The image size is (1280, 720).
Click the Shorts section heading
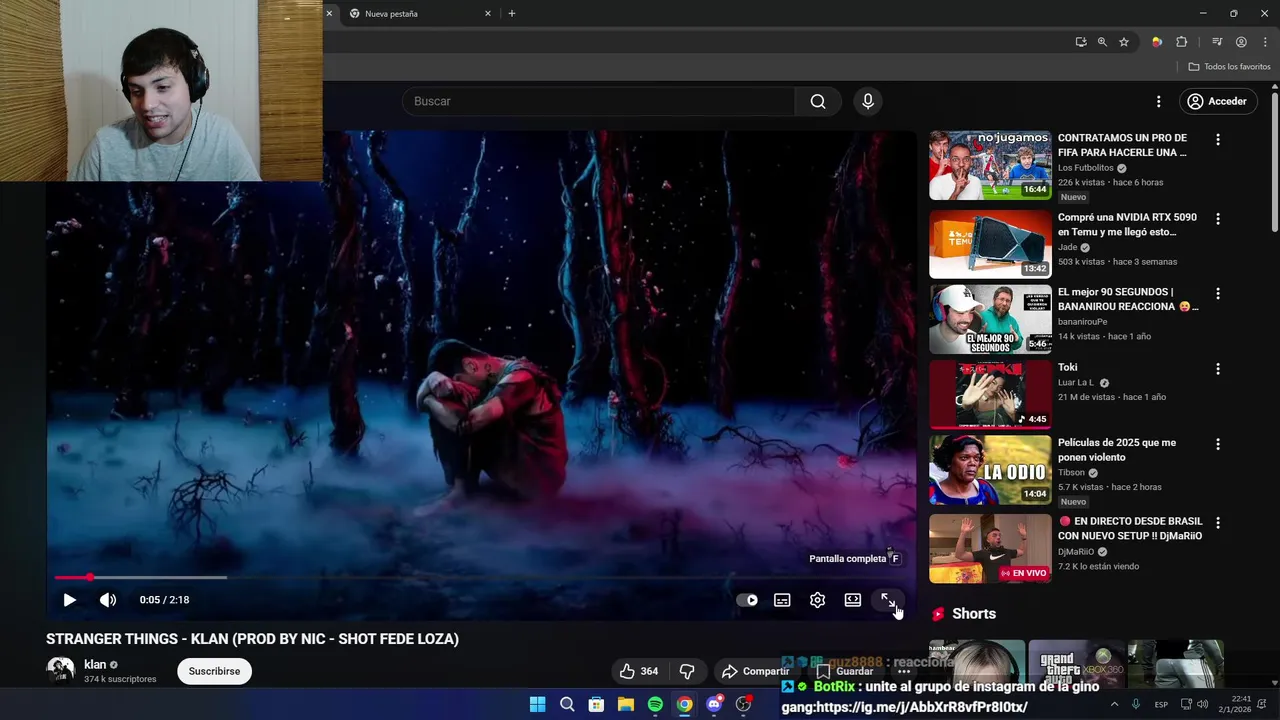974,614
